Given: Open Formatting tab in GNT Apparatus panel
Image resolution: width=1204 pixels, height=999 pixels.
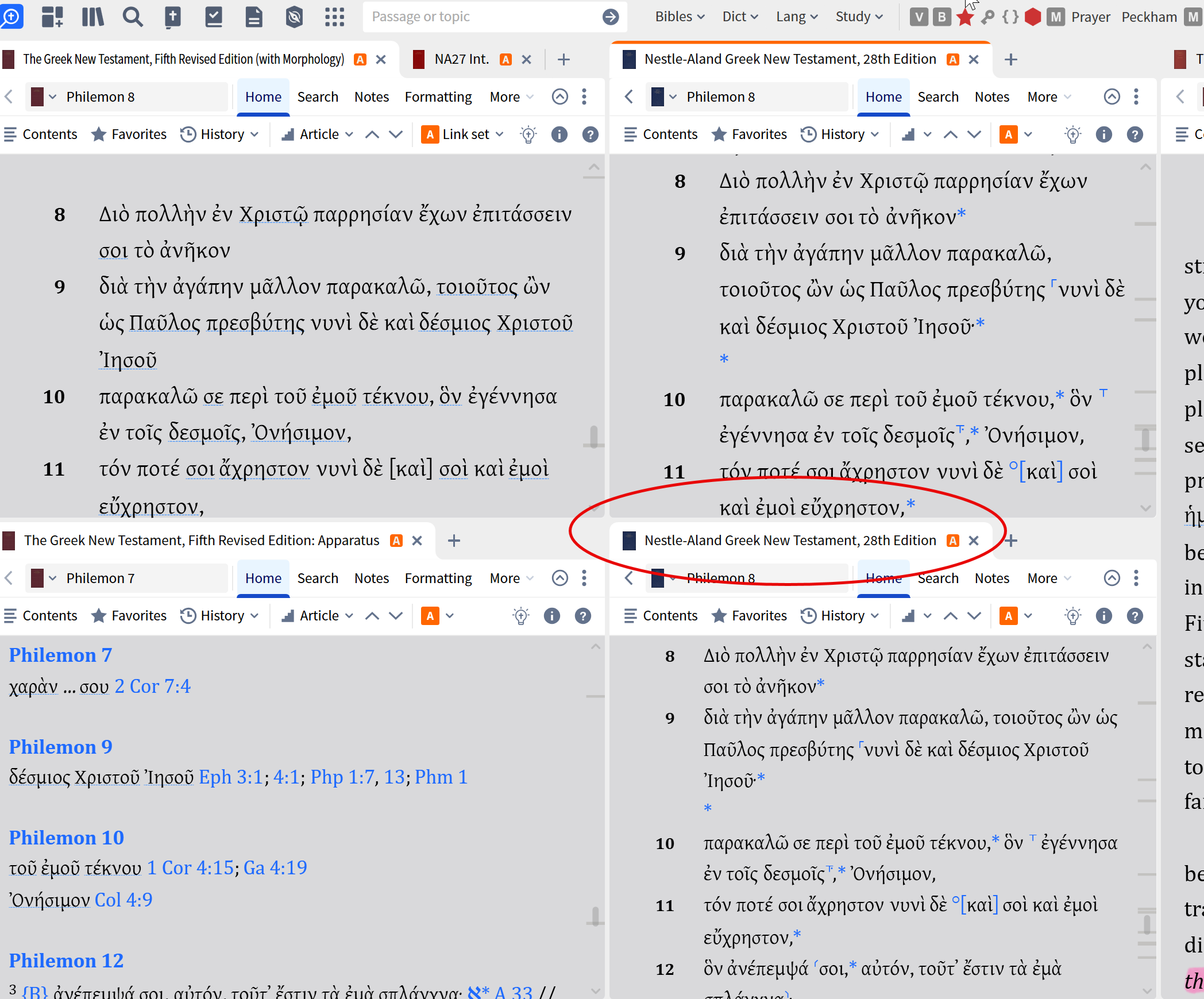Looking at the screenshot, I should (438, 578).
